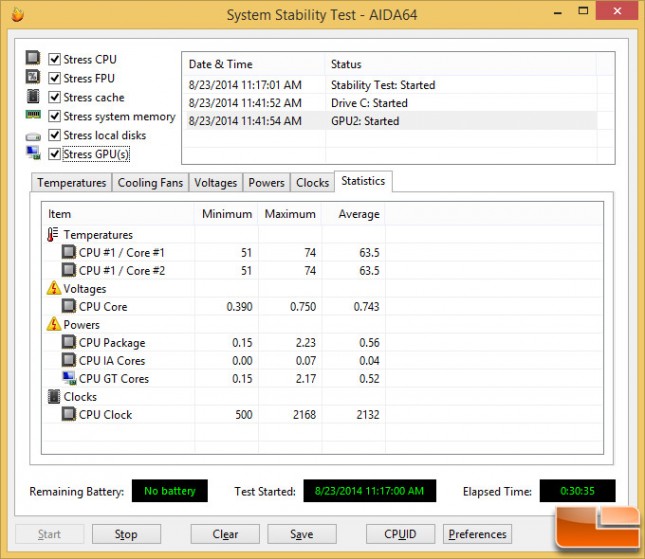645x559 pixels.
Task: Click the chip icon for CPU Core voltage
Action: 69,306
